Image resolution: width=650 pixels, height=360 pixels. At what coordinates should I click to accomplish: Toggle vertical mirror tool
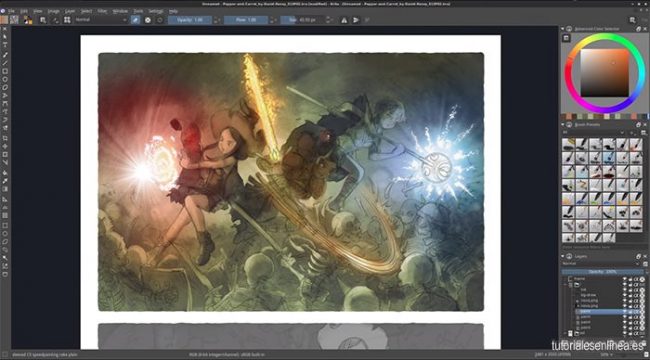[356, 20]
